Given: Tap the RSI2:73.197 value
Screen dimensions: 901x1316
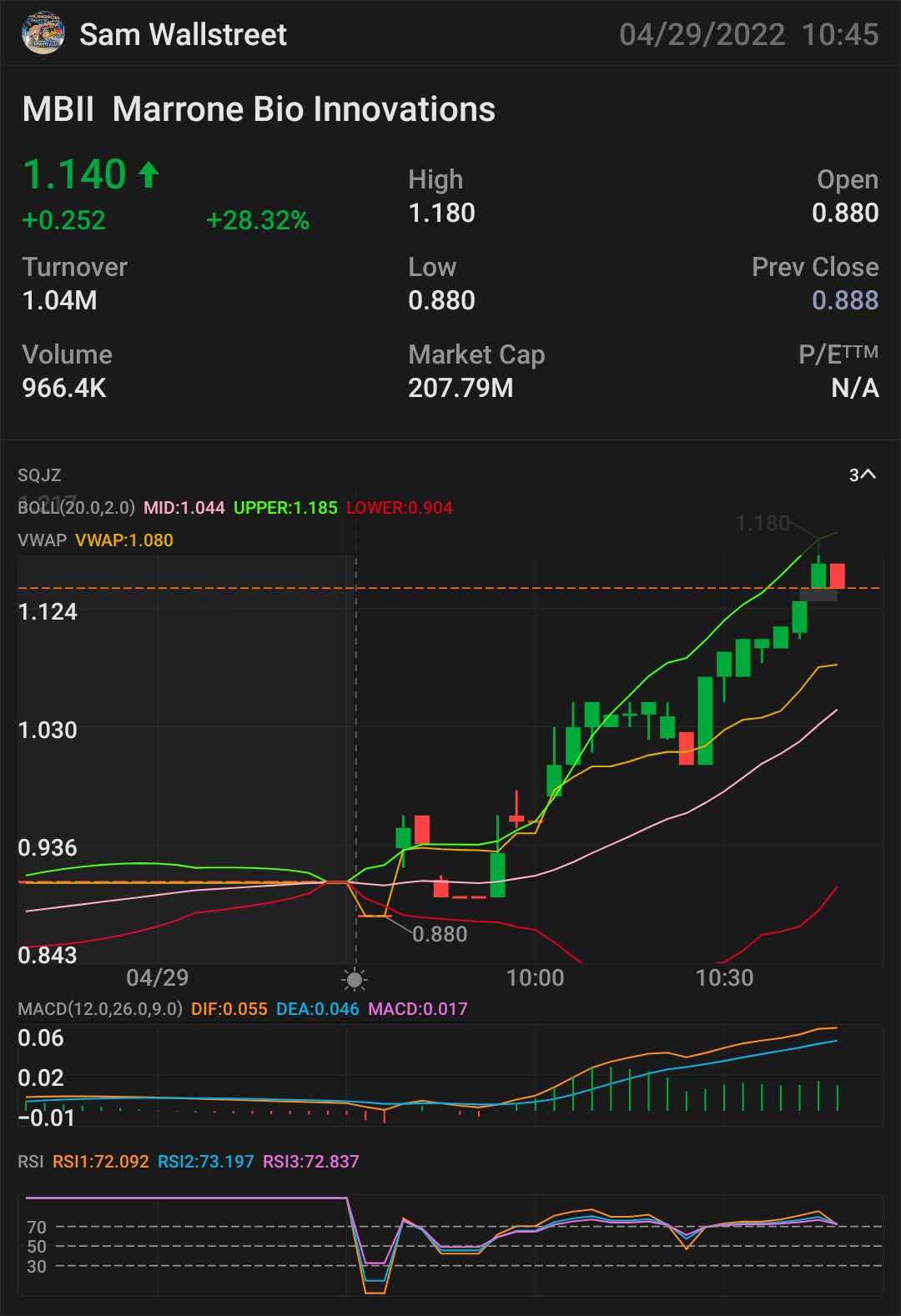Looking at the screenshot, I should pyautogui.click(x=206, y=1162).
